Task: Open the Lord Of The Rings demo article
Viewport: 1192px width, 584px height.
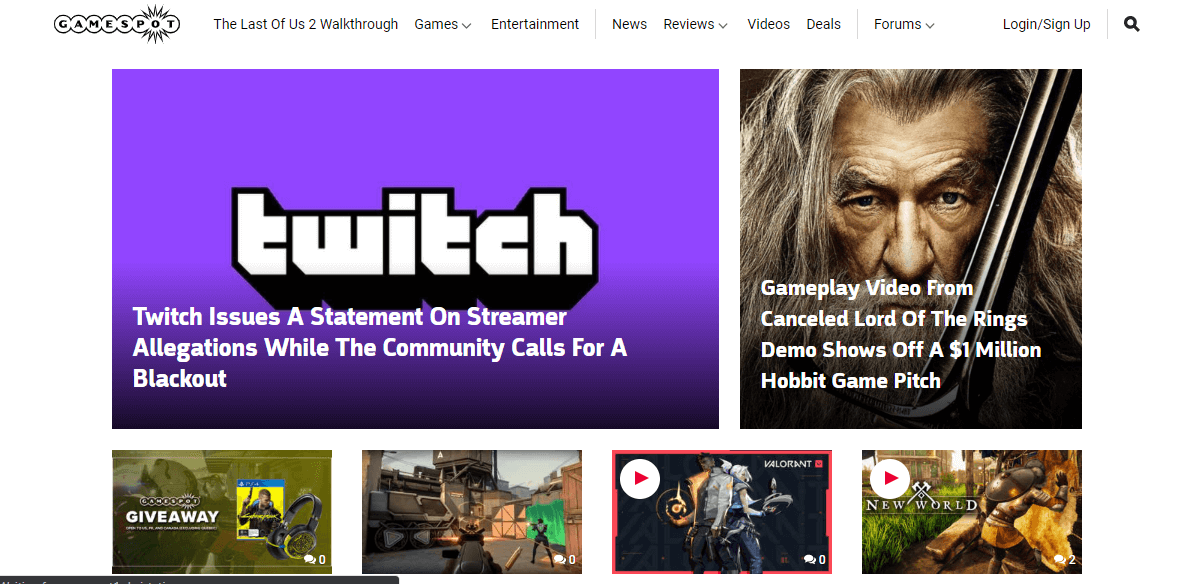Action: pos(901,335)
